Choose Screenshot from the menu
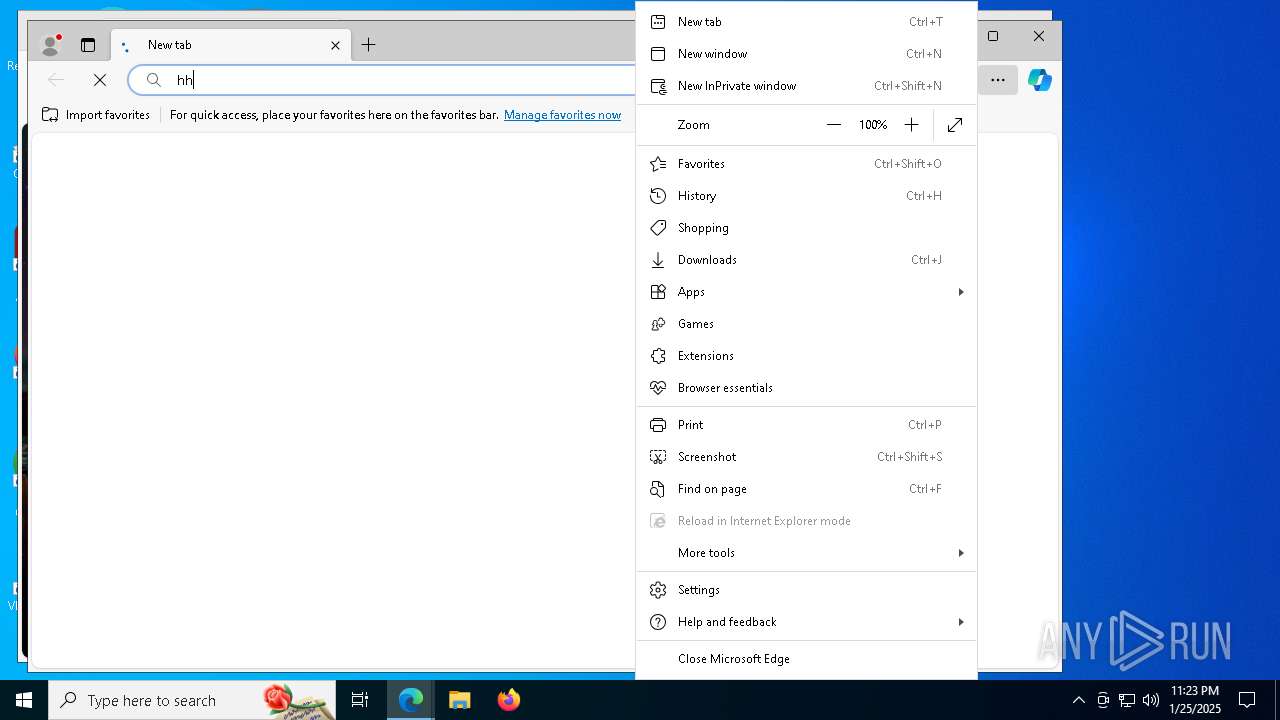 click(806, 457)
